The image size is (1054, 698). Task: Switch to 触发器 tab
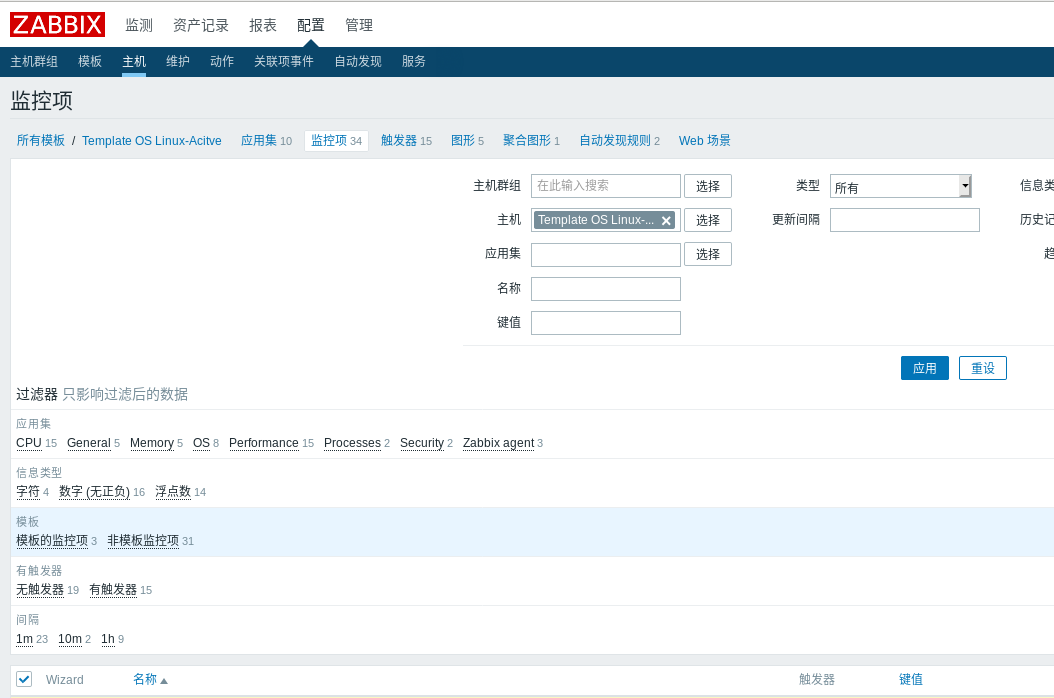[x=399, y=141]
